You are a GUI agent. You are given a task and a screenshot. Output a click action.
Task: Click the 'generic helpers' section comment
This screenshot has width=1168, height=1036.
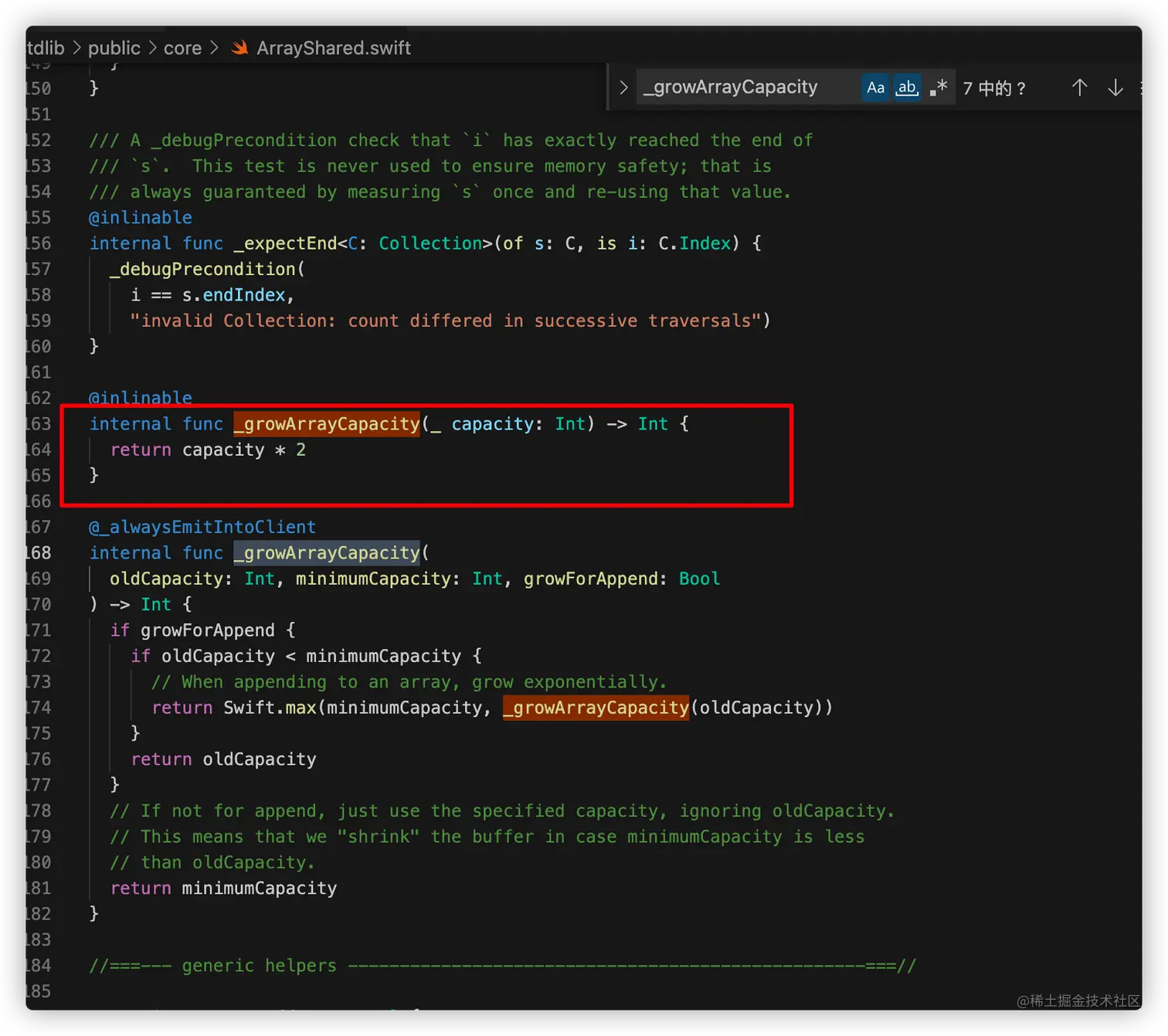(502, 966)
